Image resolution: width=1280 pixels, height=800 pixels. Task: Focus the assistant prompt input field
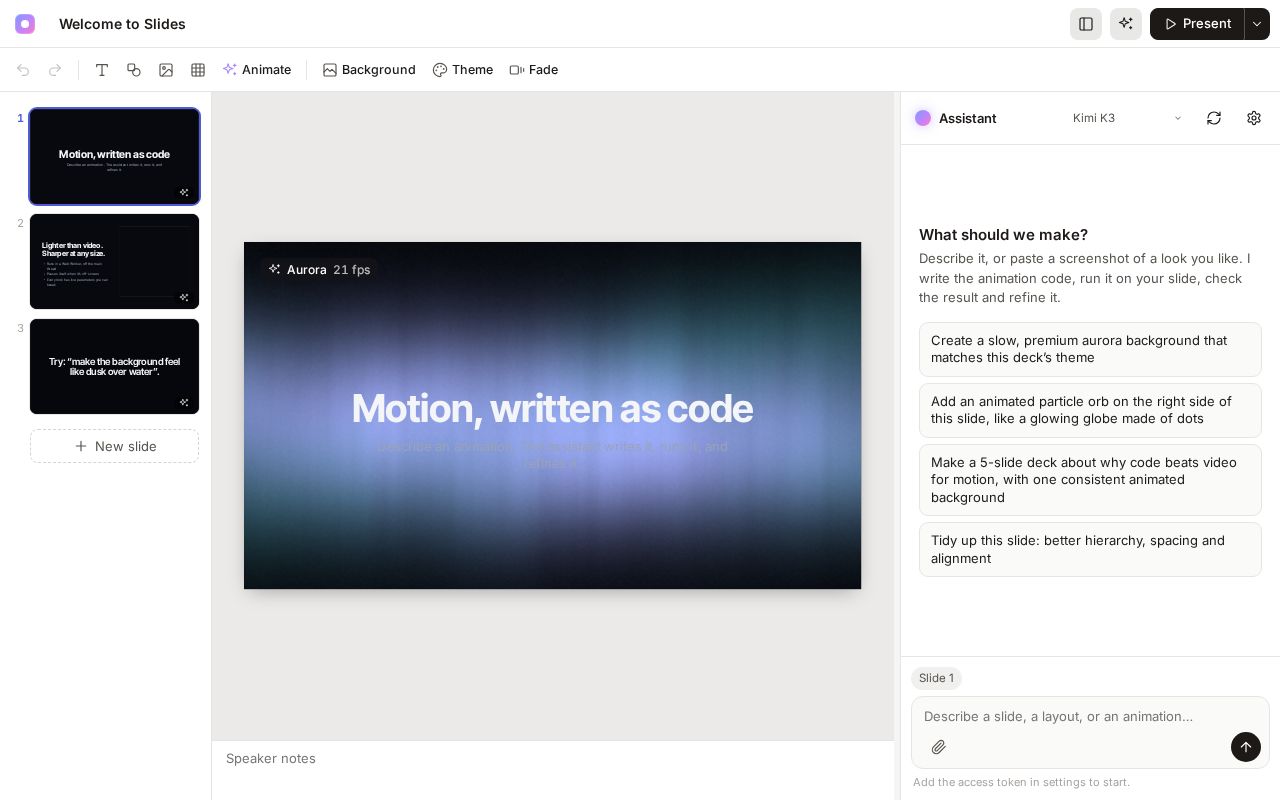(1090, 716)
